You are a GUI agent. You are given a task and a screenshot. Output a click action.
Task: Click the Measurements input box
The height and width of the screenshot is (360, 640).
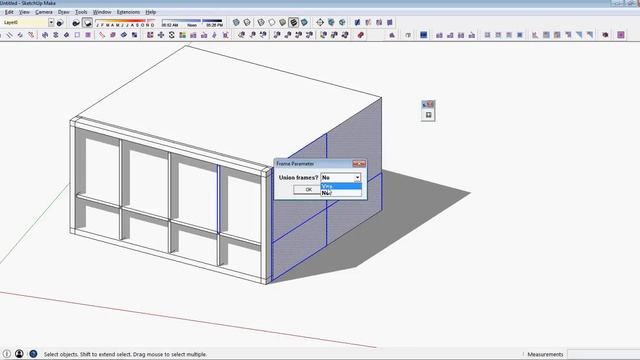(x=604, y=354)
